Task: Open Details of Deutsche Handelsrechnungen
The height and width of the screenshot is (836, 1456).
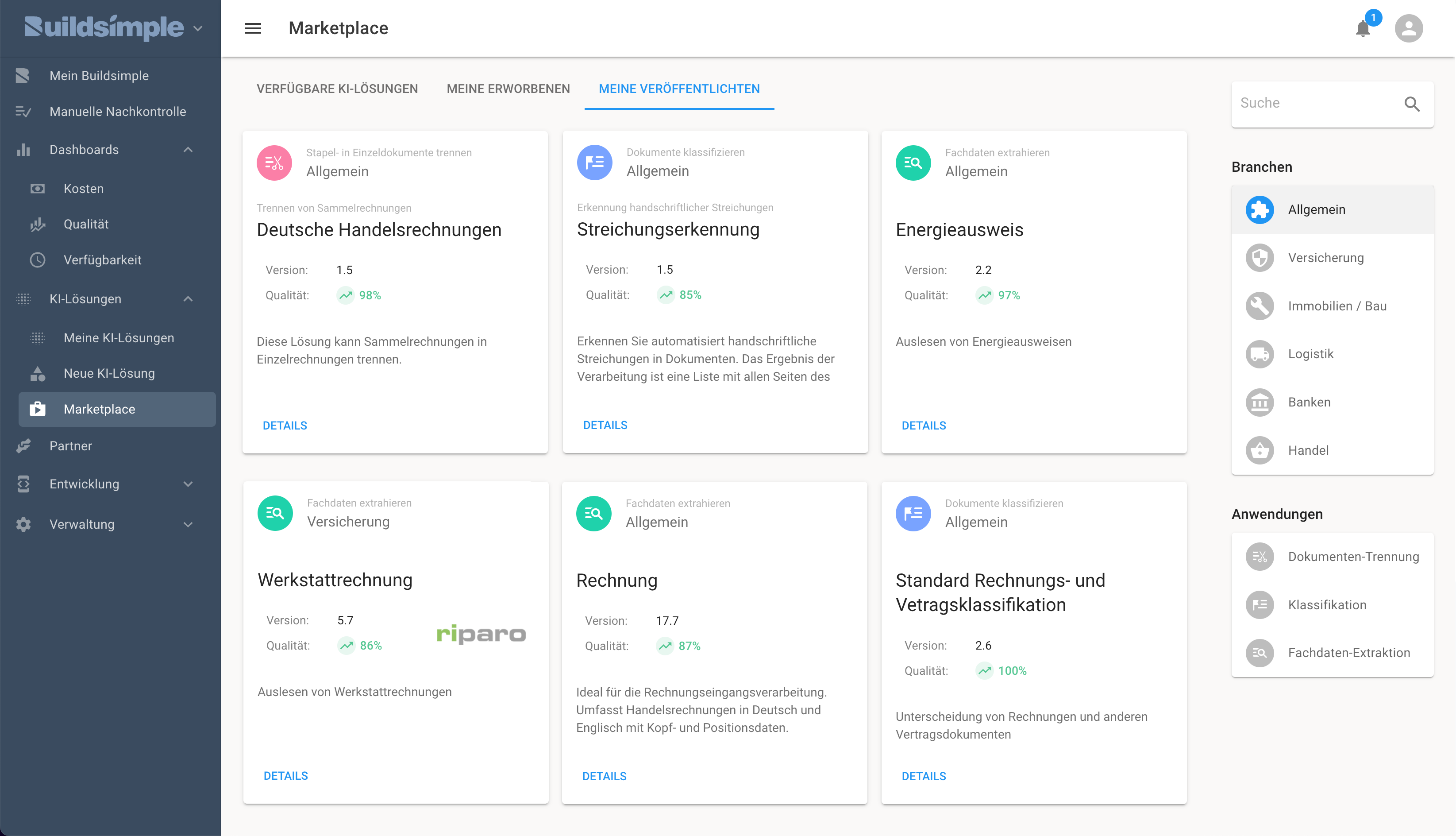Action: [x=285, y=426]
